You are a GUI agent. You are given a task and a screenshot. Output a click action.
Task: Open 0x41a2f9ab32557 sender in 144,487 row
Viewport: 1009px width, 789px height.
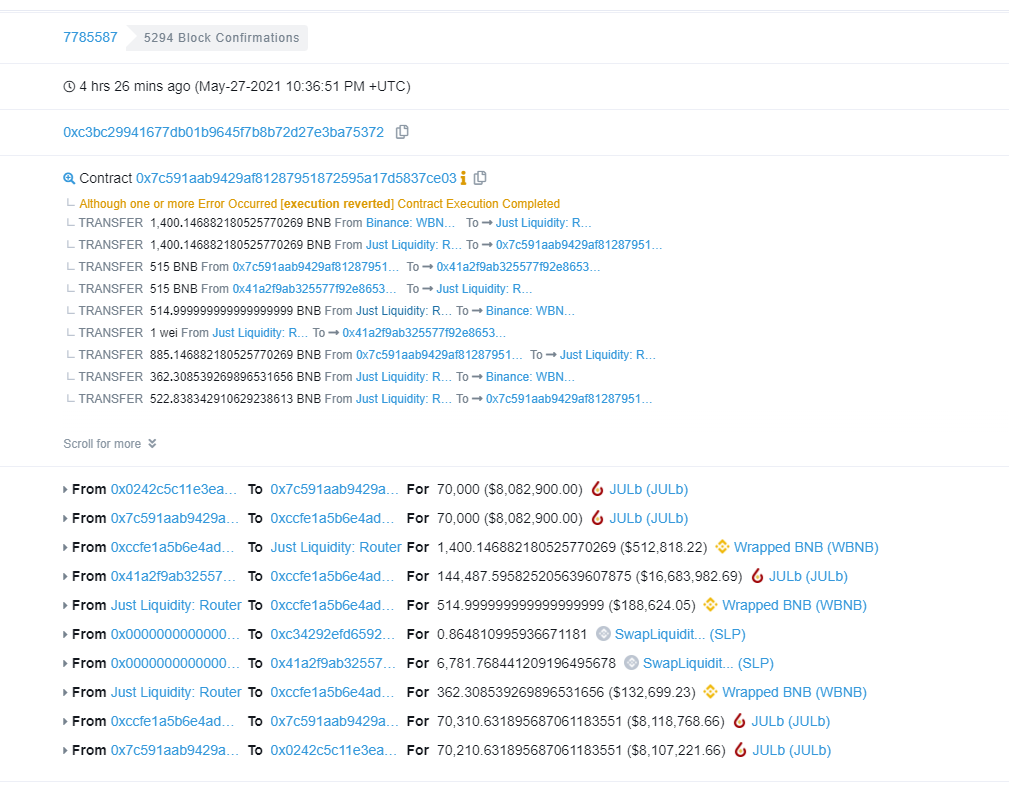[173, 576]
